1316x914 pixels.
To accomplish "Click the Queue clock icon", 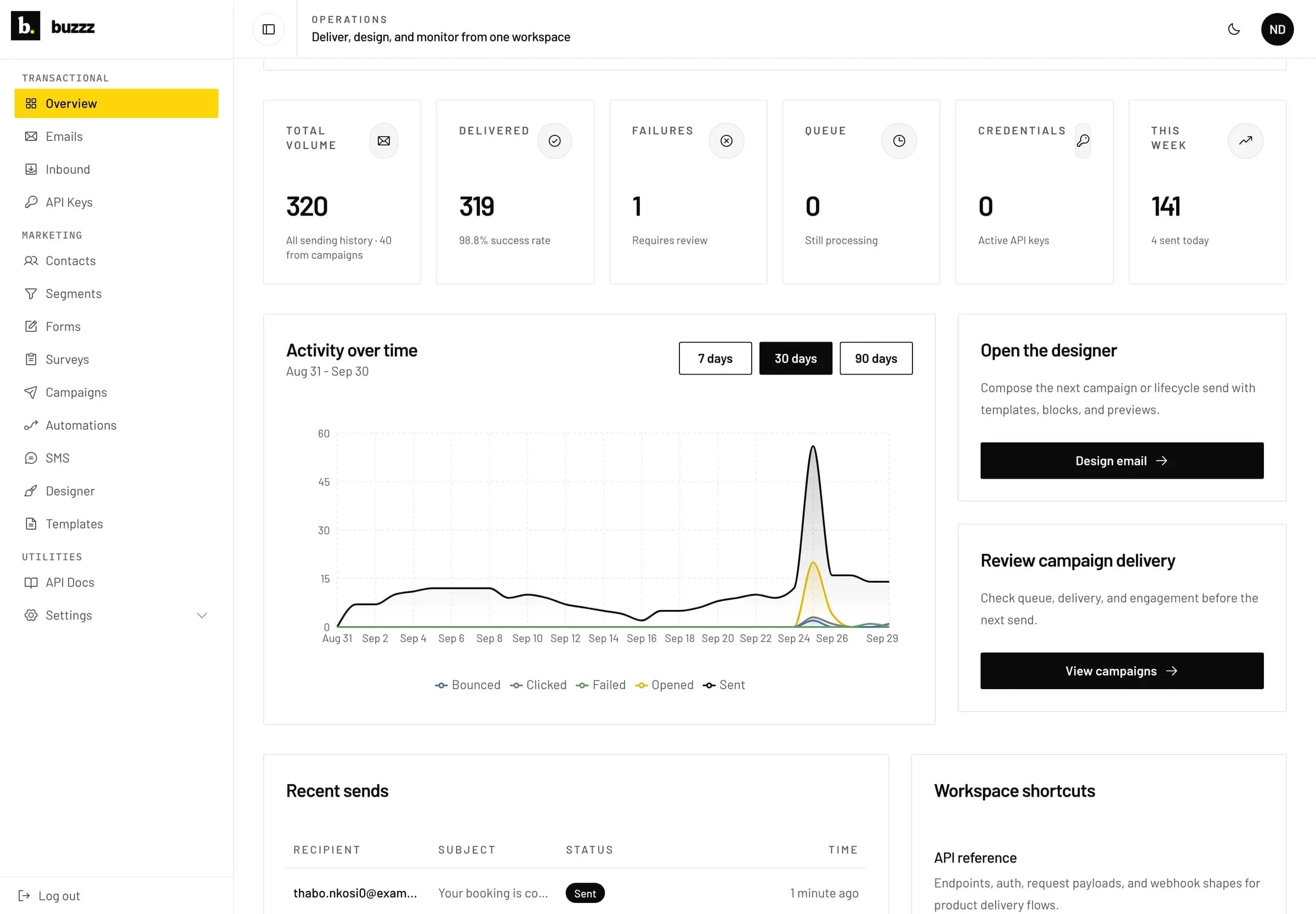I will (899, 141).
